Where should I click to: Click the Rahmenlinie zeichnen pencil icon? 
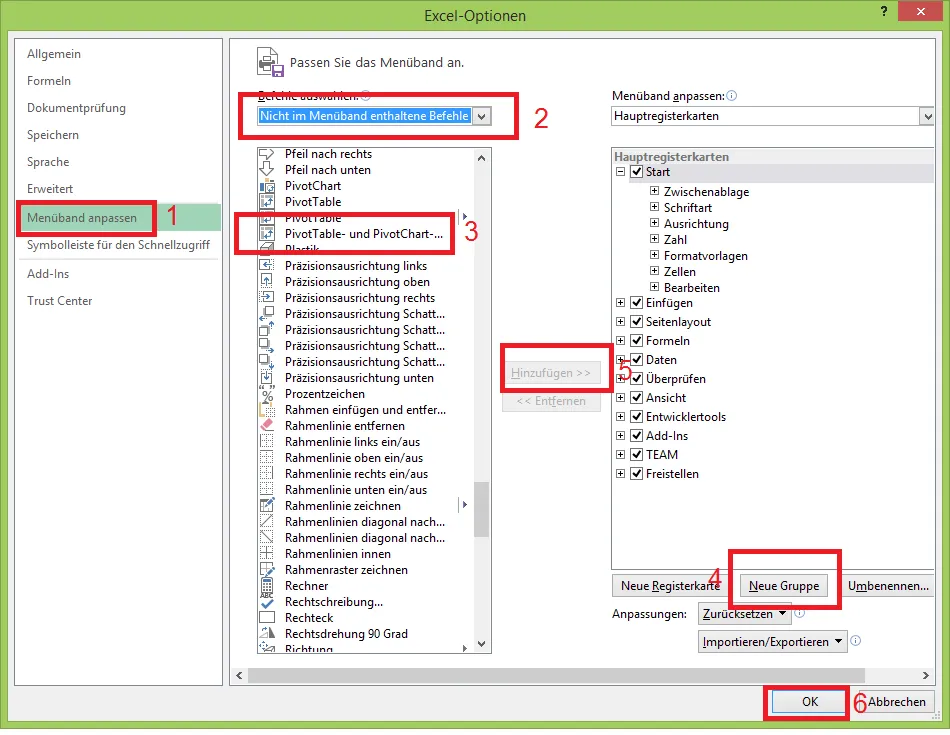click(x=267, y=506)
